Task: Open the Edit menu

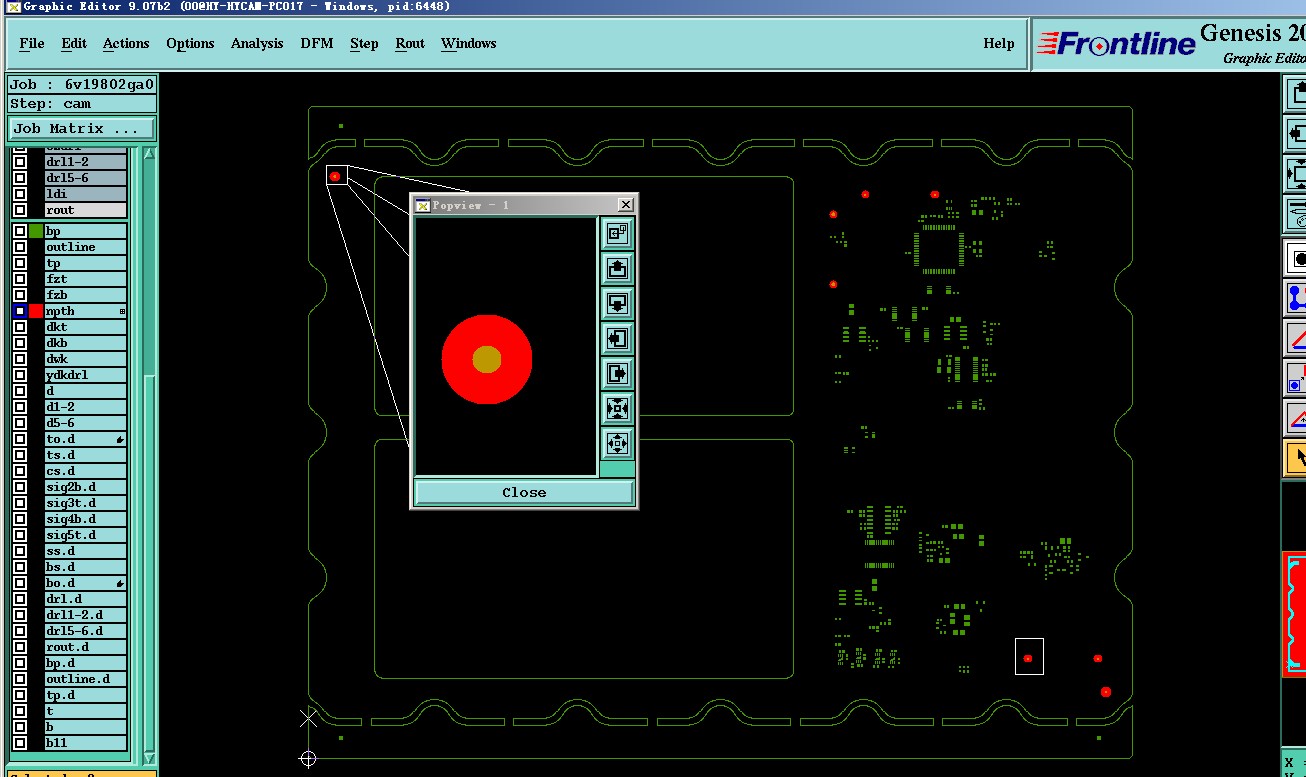Action: tap(74, 43)
